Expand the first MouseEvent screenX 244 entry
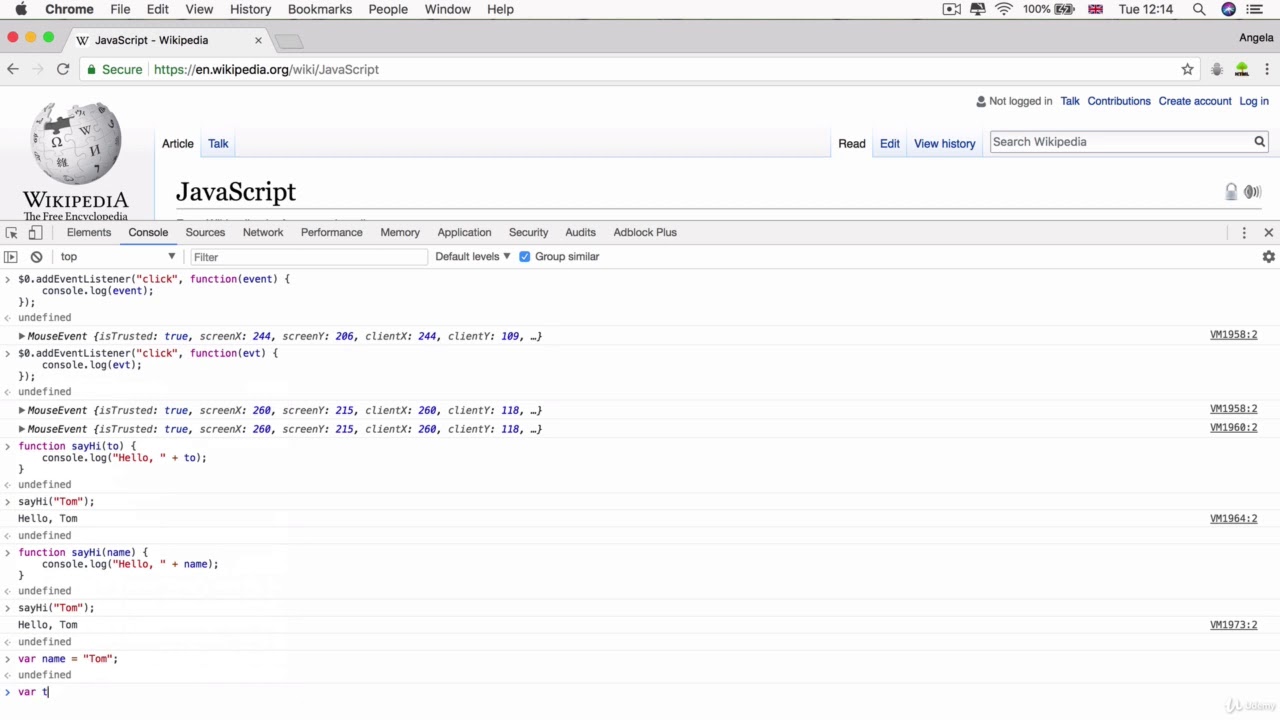The image size is (1280, 720). [21, 336]
